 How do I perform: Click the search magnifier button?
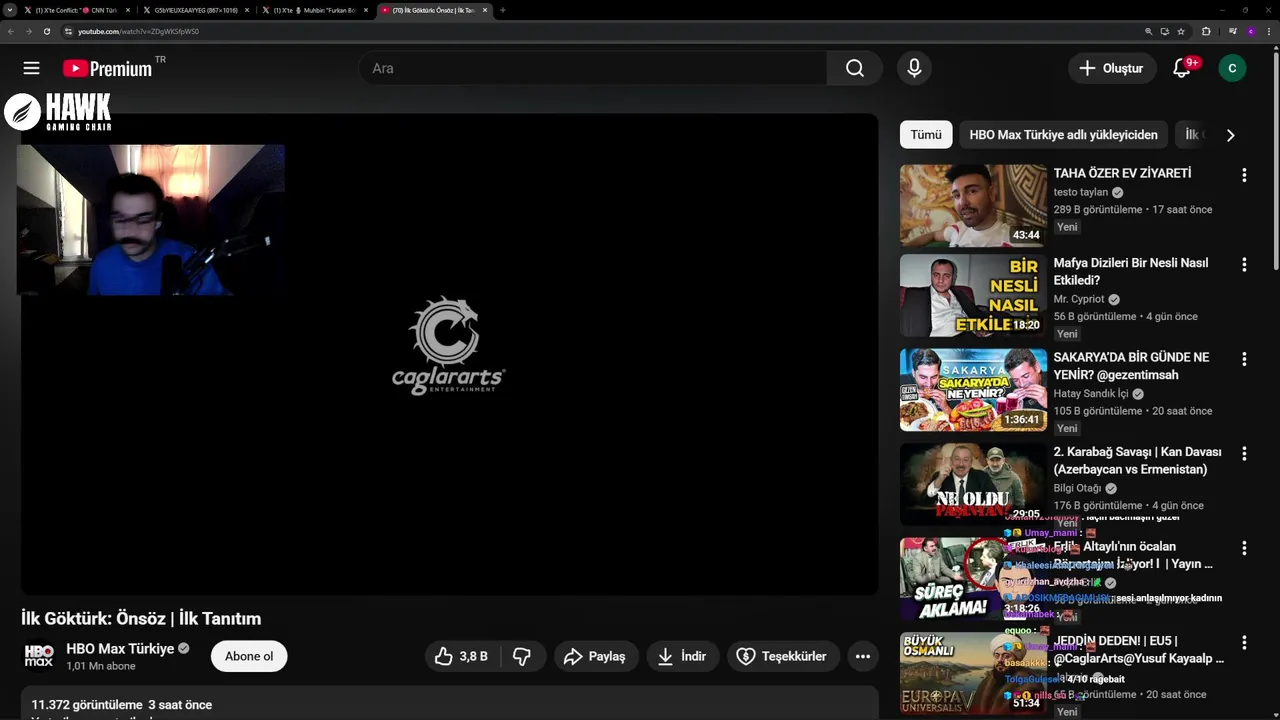854,68
